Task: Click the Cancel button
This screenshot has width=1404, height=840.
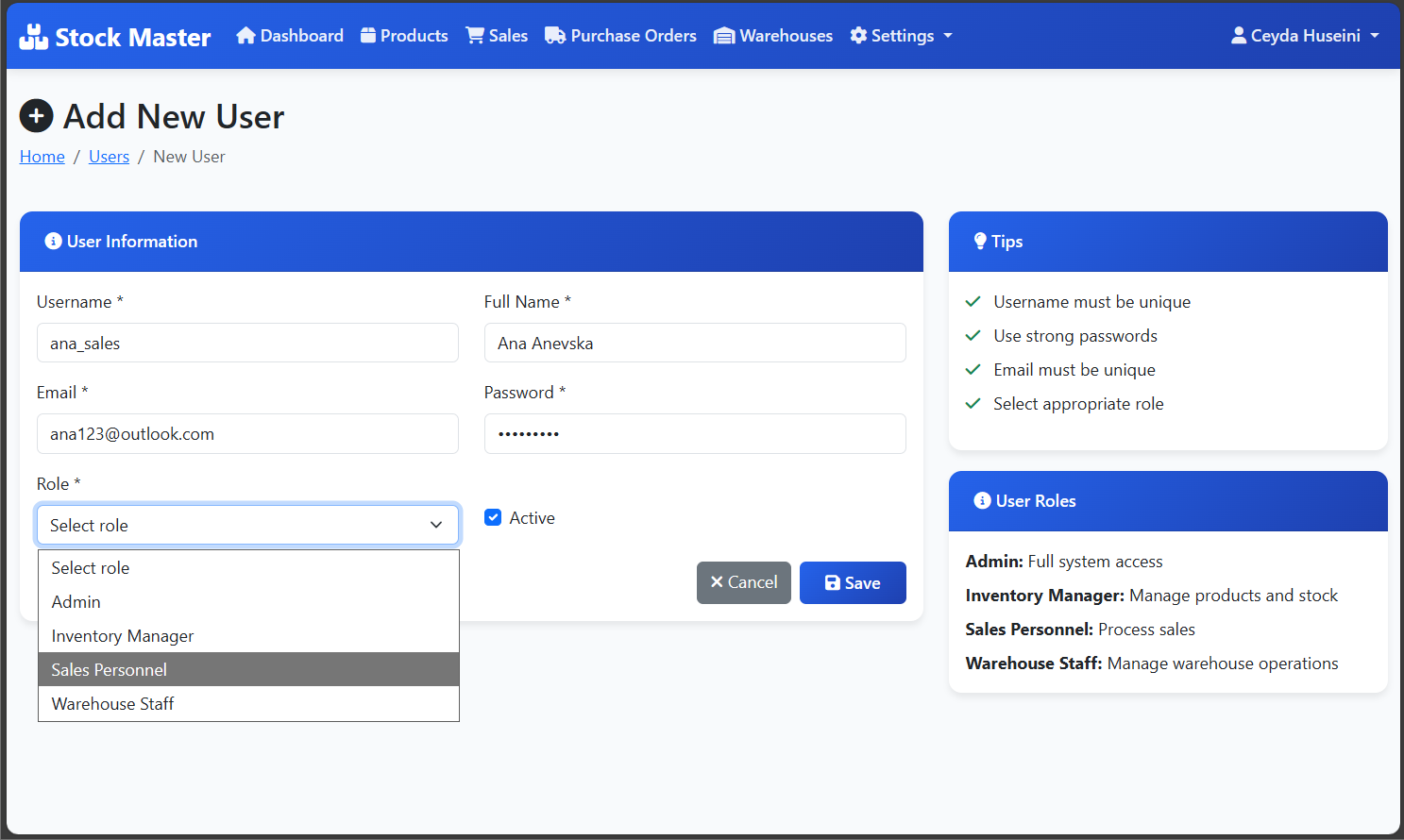Action: pyautogui.click(x=743, y=582)
